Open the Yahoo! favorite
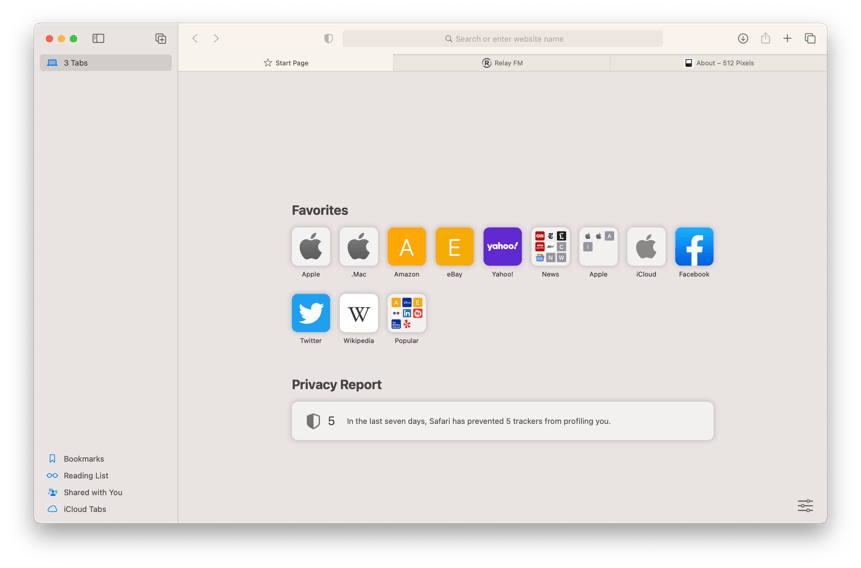This screenshot has width=861, height=568. [x=502, y=247]
